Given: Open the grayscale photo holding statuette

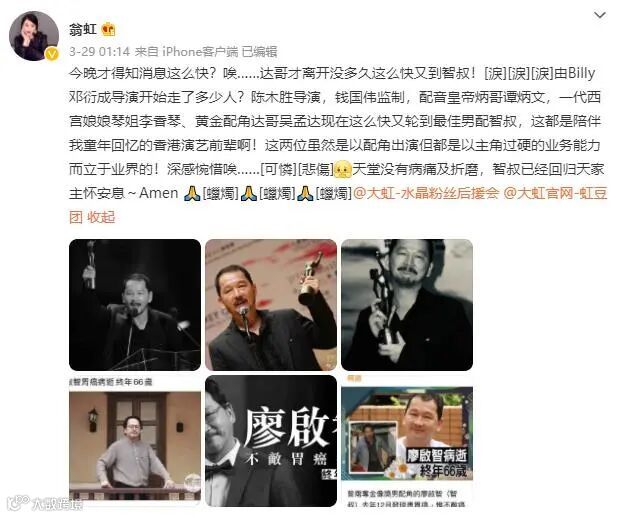Looking at the screenshot, I should pyautogui.click(x=407, y=305).
